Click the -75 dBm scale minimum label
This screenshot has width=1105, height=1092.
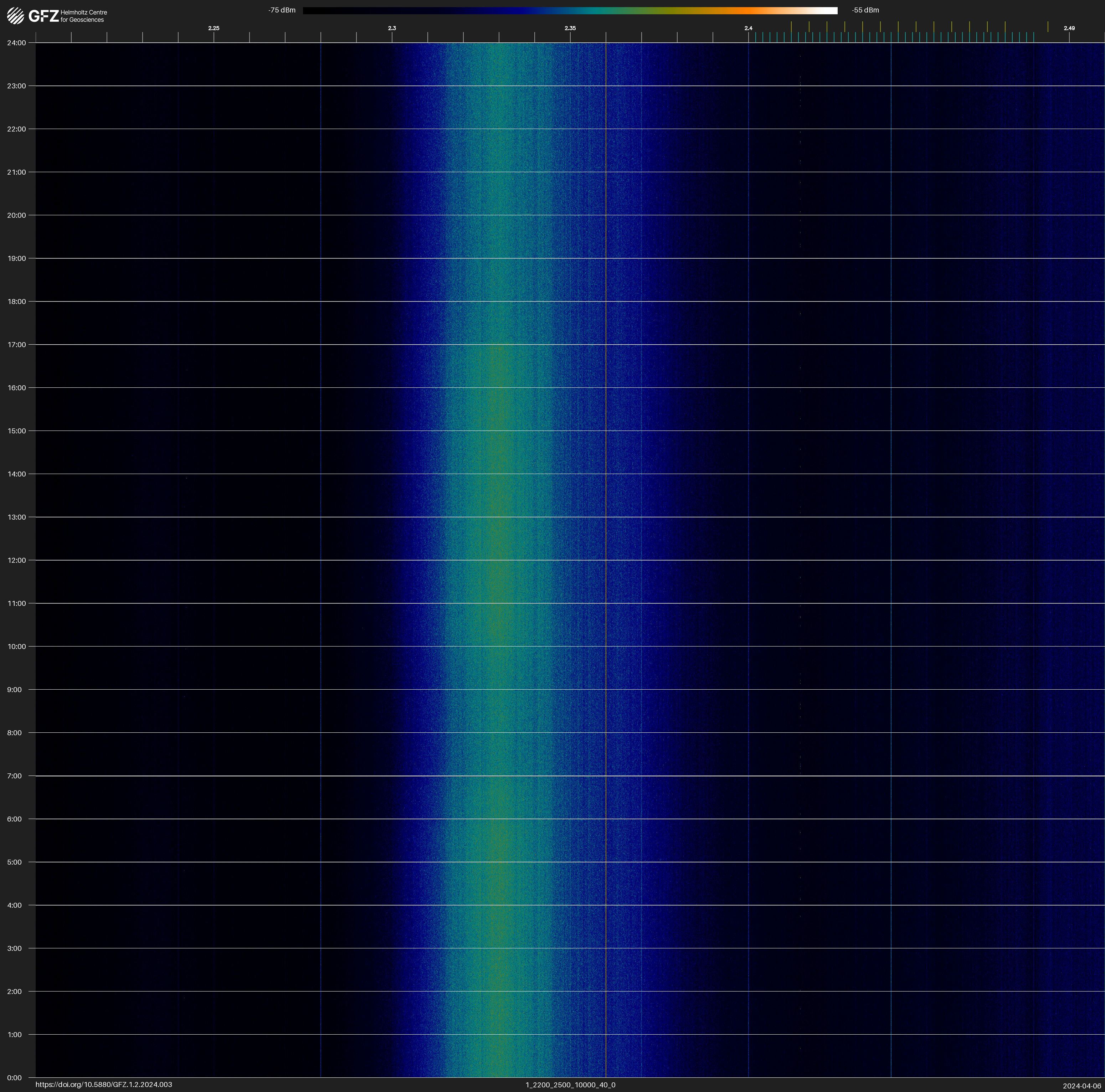(x=282, y=10)
